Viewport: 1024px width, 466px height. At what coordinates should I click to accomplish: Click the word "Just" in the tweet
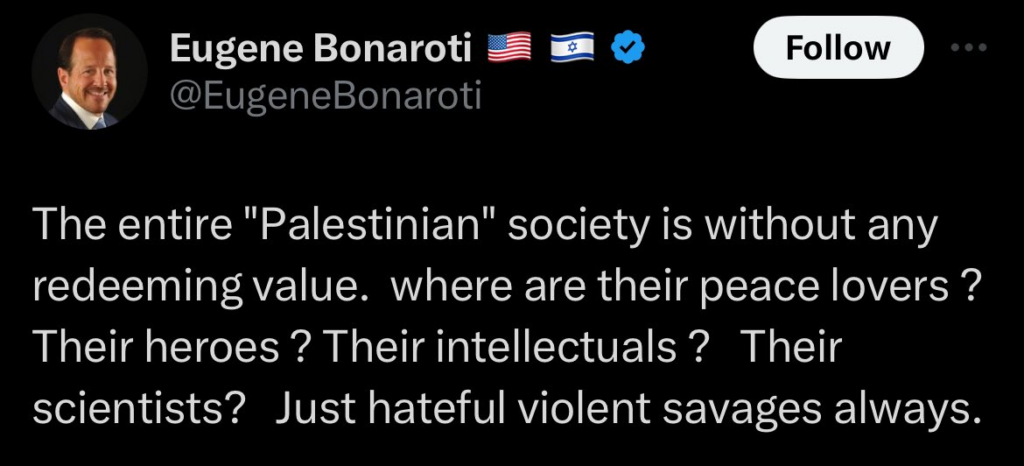311,407
